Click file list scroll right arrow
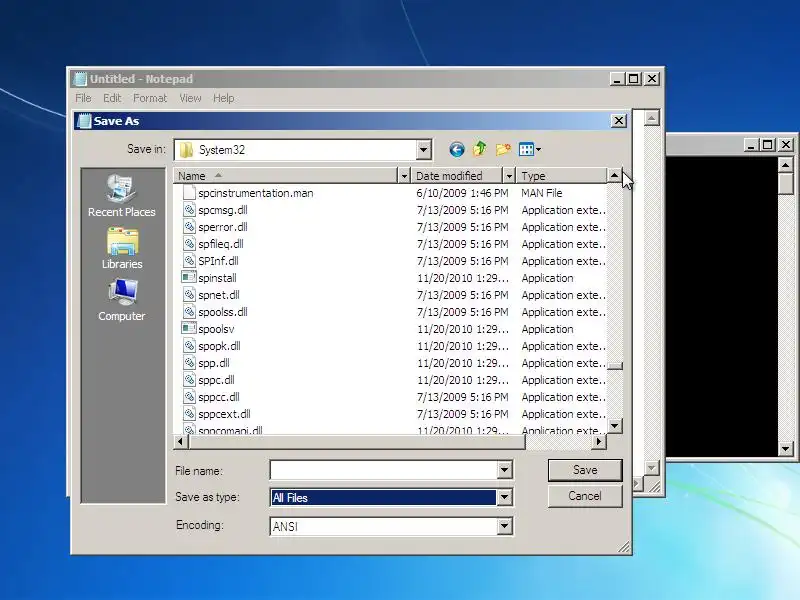The height and width of the screenshot is (600, 800). tap(599, 441)
